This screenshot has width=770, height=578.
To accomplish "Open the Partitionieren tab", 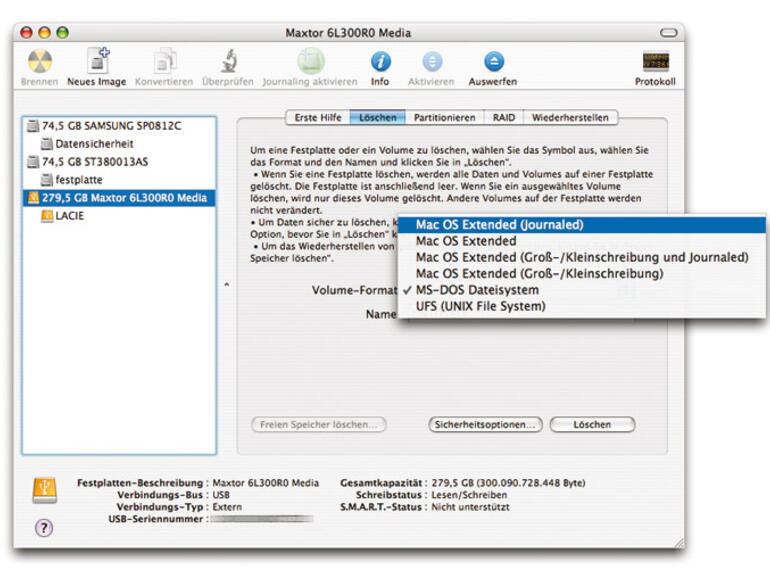I will 444,117.
